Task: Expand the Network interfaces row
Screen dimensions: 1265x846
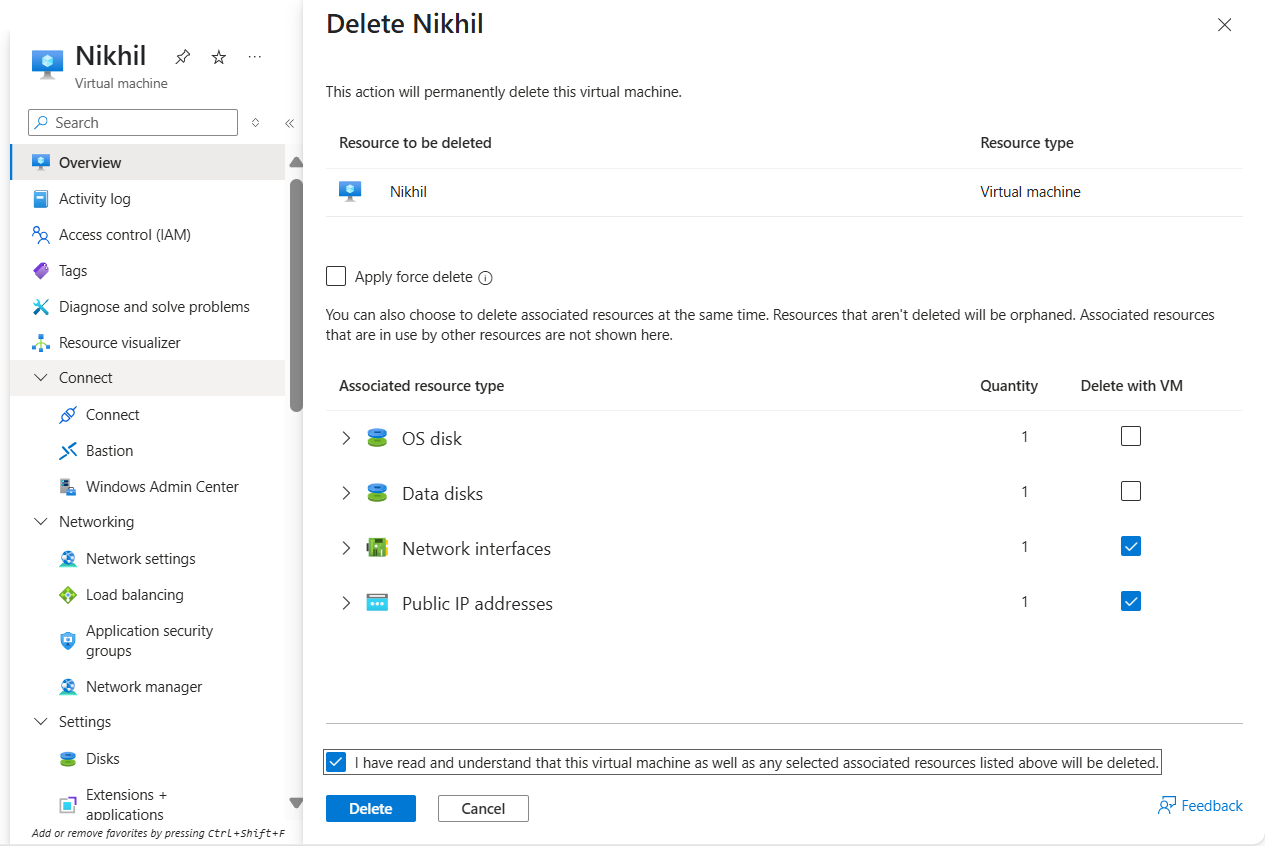Action: (346, 548)
